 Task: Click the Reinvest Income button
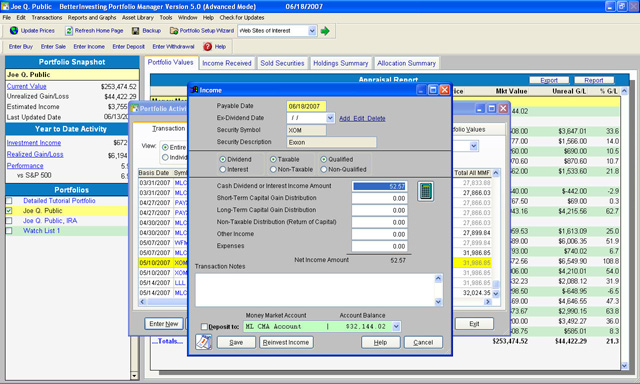tap(286, 342)
